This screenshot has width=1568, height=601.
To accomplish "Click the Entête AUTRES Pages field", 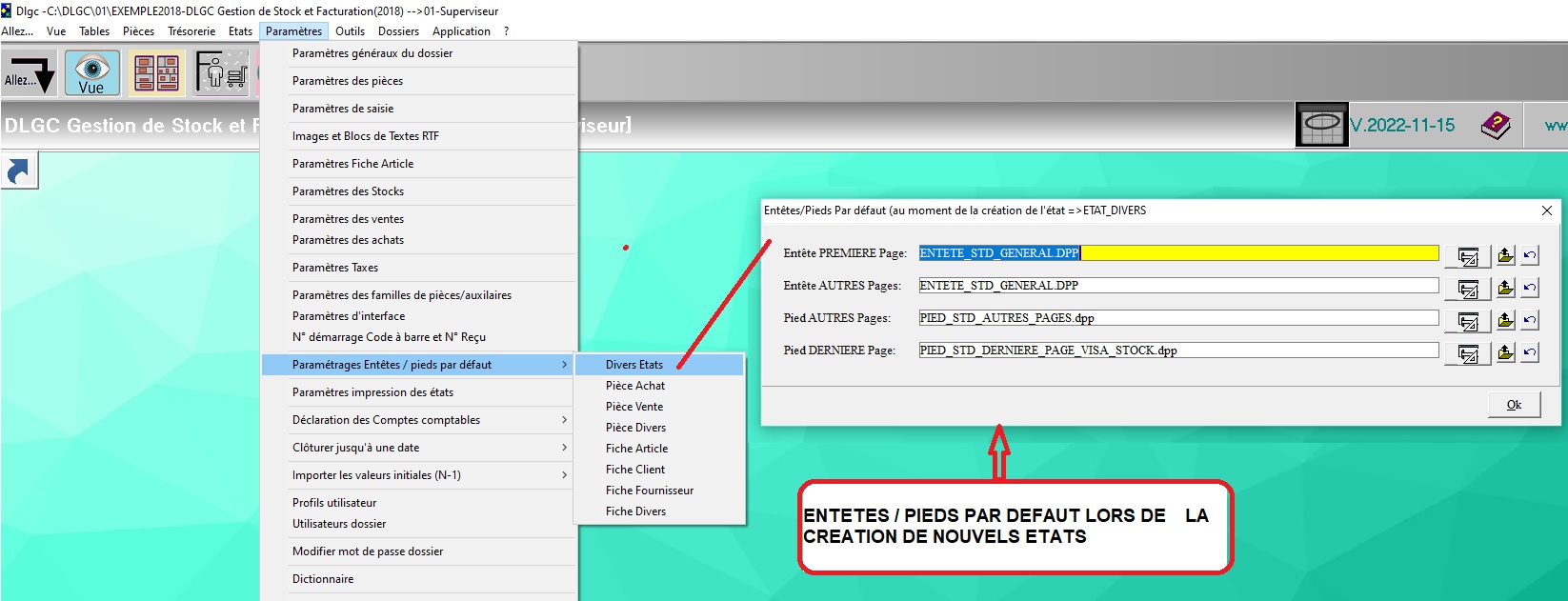I will pyautogui.click(x=1178, y=286).
